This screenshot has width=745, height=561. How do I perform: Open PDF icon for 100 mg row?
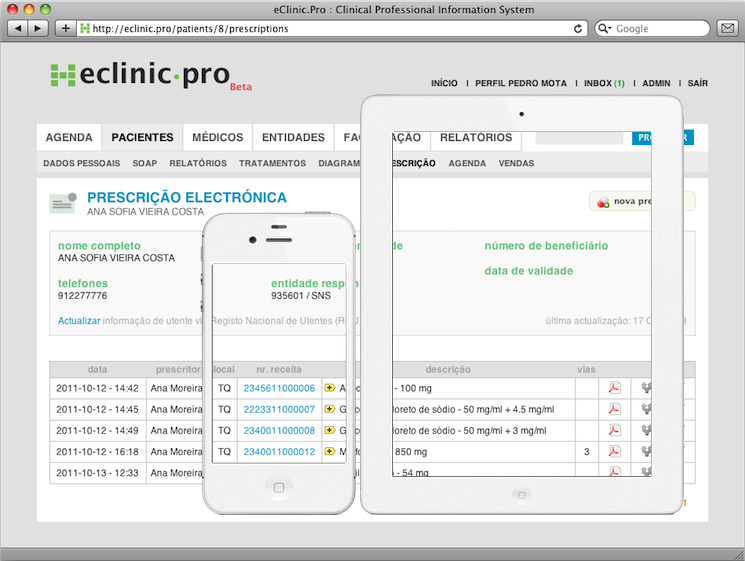coord(614,388)
